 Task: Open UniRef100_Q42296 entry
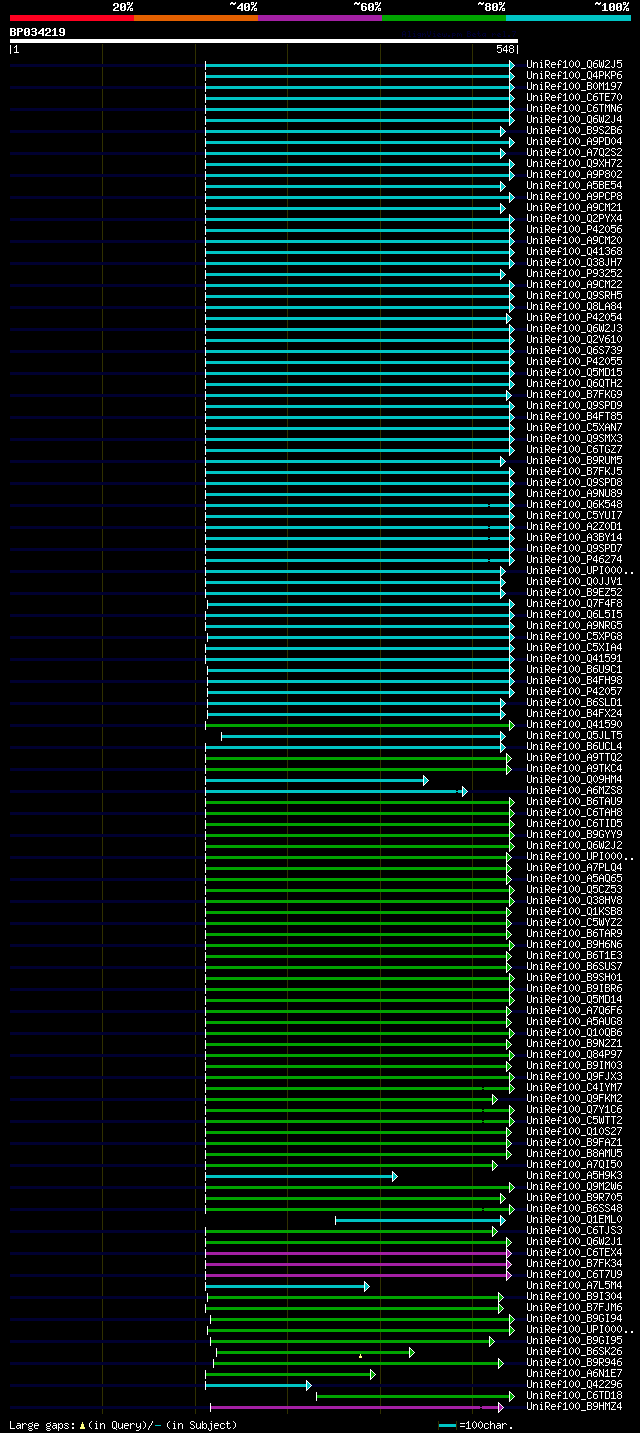click(574, 1384)
